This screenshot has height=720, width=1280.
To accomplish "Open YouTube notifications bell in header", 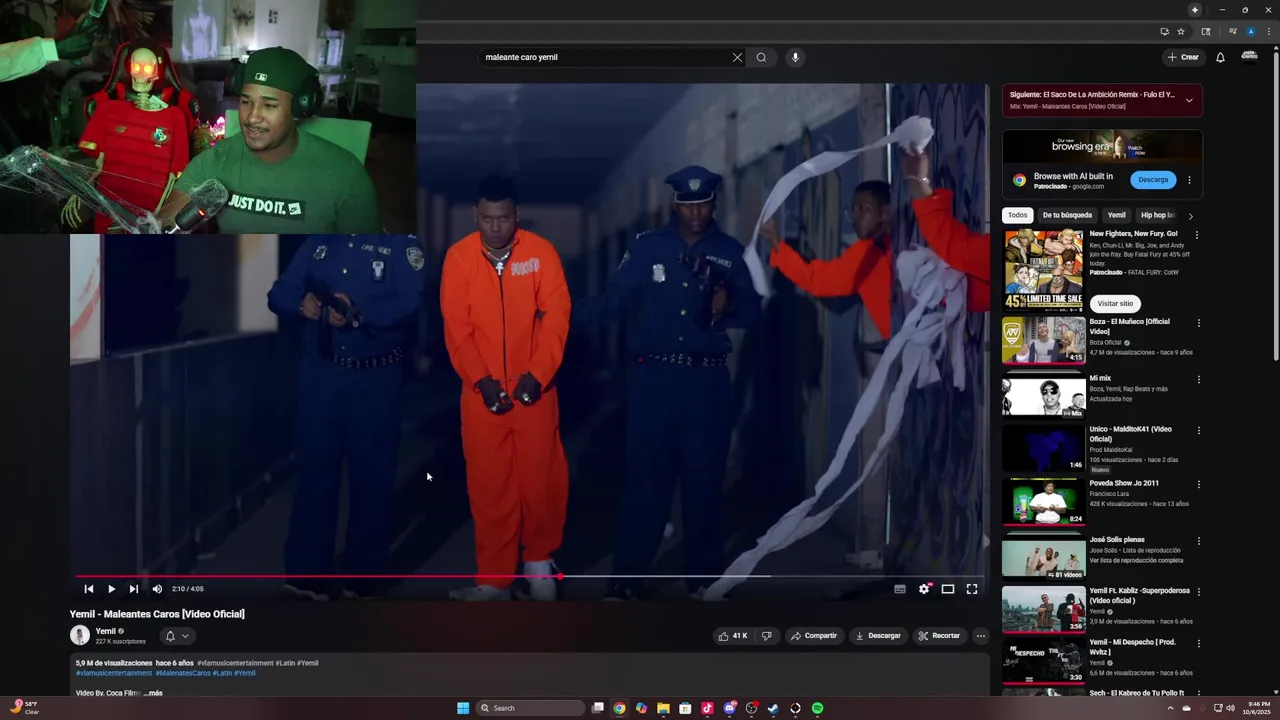I will pyautogui.click(x=1220, y=57).
